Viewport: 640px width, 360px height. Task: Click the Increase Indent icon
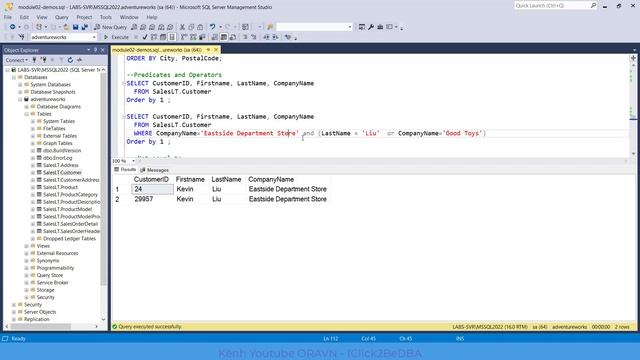click(275, 37)
